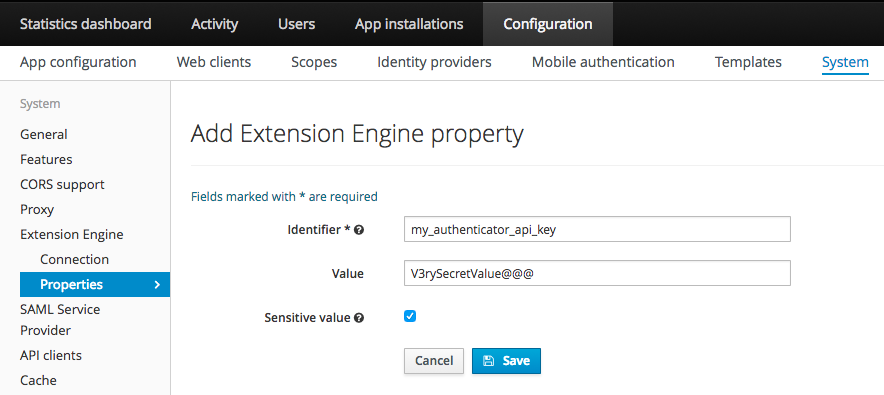Image resolution: width=884 pixels, height=395 pixels.
Task: Switch to App installations tab
Action: tap(409, 24)
